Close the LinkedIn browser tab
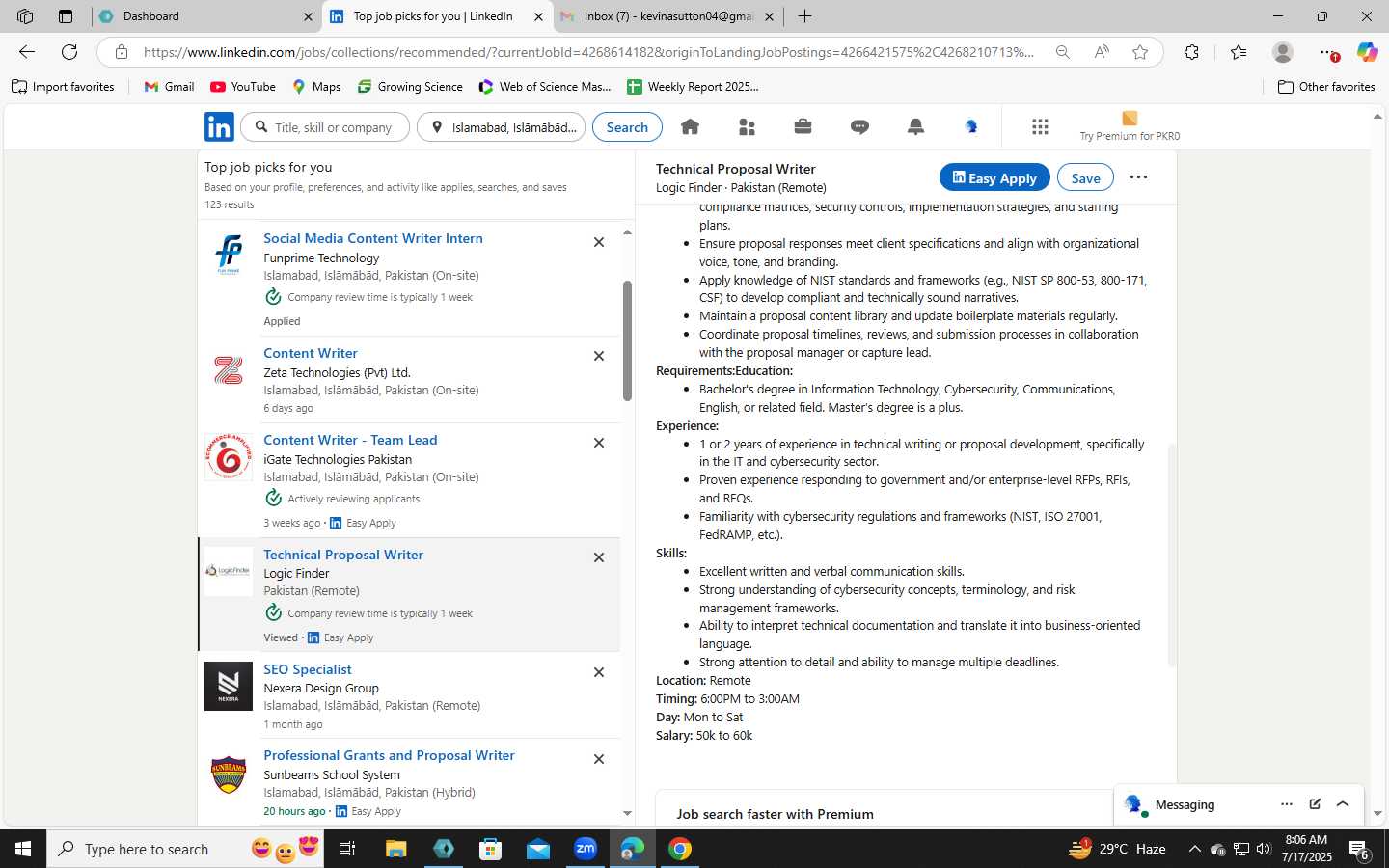This screenshot has height=868, width=1389. (538, 16)
